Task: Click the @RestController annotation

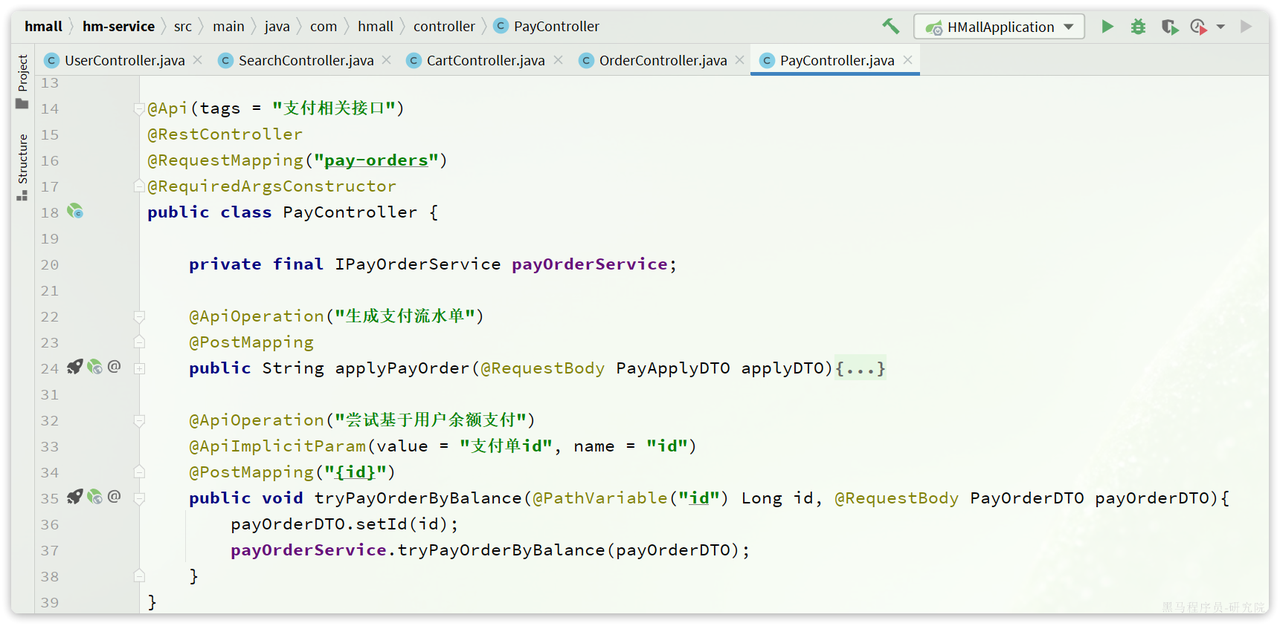Action: pos(225,134)
